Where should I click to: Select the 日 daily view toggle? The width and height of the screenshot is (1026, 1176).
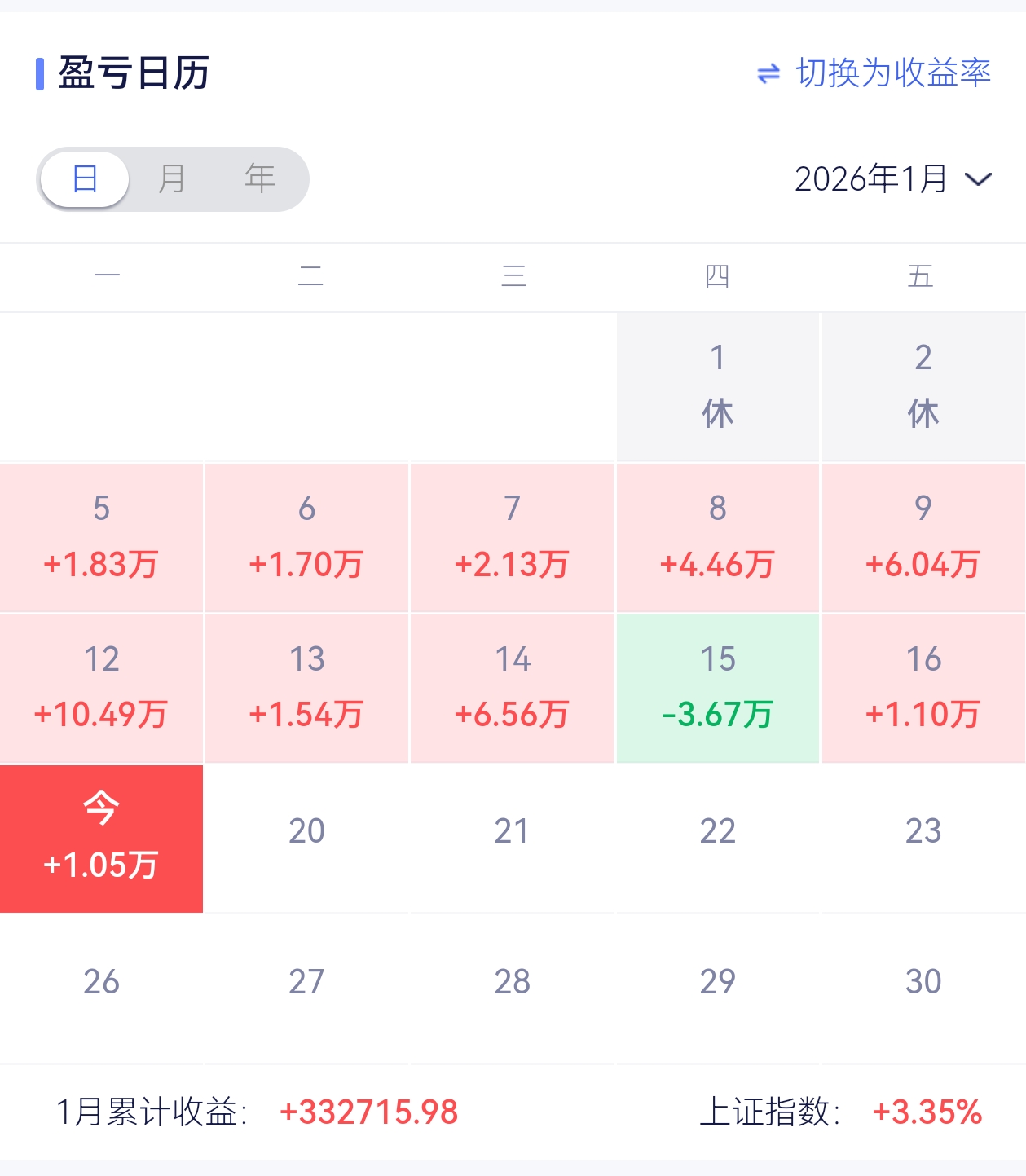point(85,178)
